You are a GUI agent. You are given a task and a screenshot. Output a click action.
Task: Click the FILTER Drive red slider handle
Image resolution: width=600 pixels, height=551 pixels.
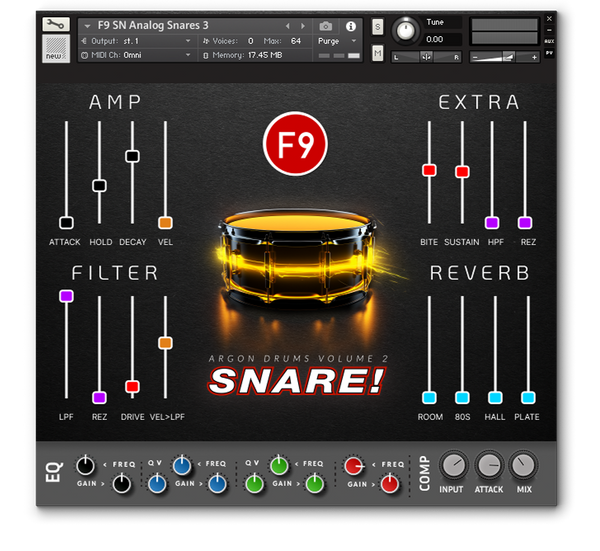click(x=132, y=386)
